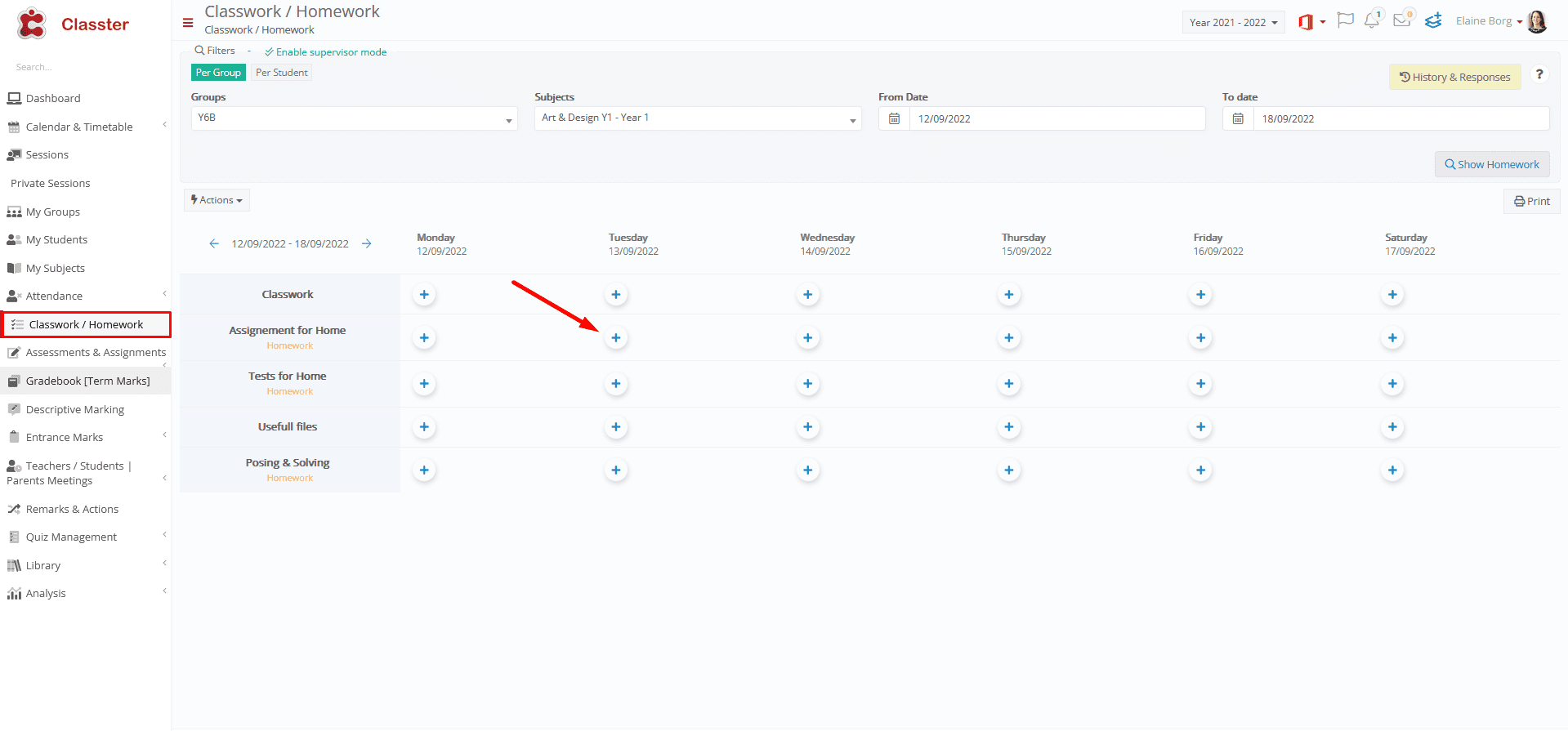Click Show Homework button

(x=1492, y=164)
